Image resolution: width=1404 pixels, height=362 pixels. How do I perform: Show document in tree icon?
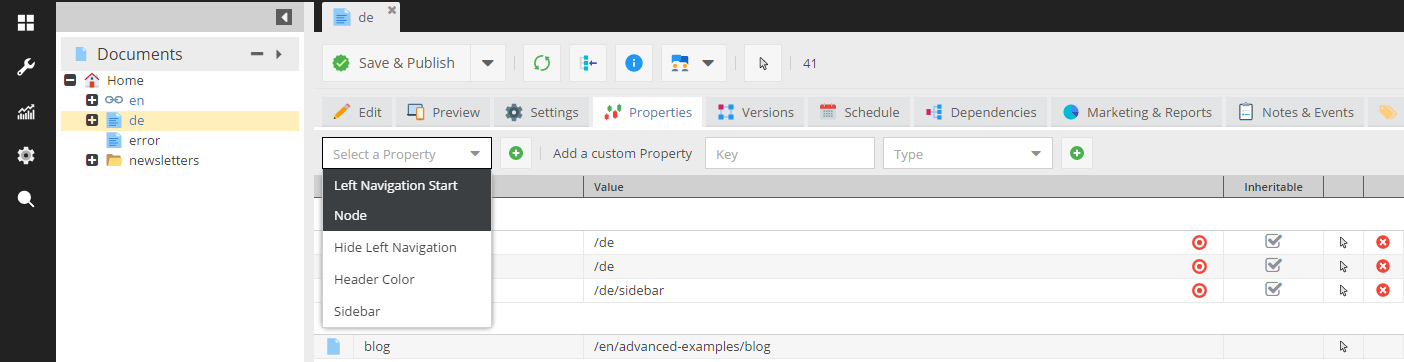(588, 63)
